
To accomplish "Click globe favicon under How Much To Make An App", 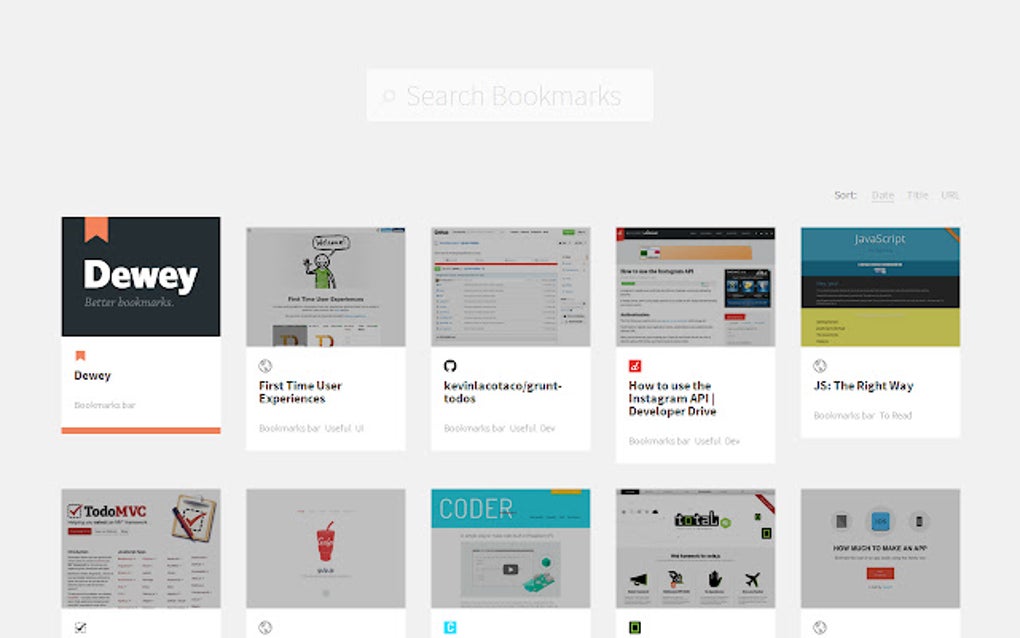I will [820, 628].
